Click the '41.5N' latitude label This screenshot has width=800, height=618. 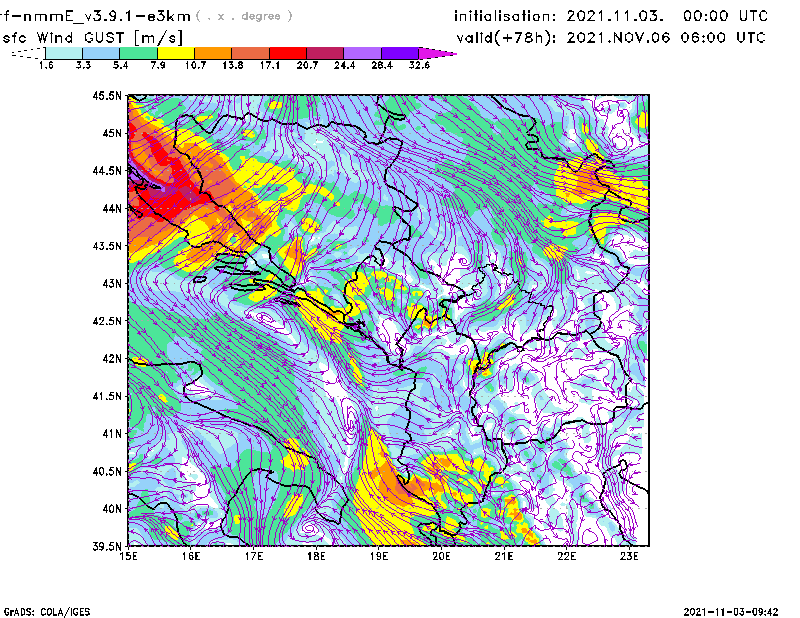coord(107,396)
